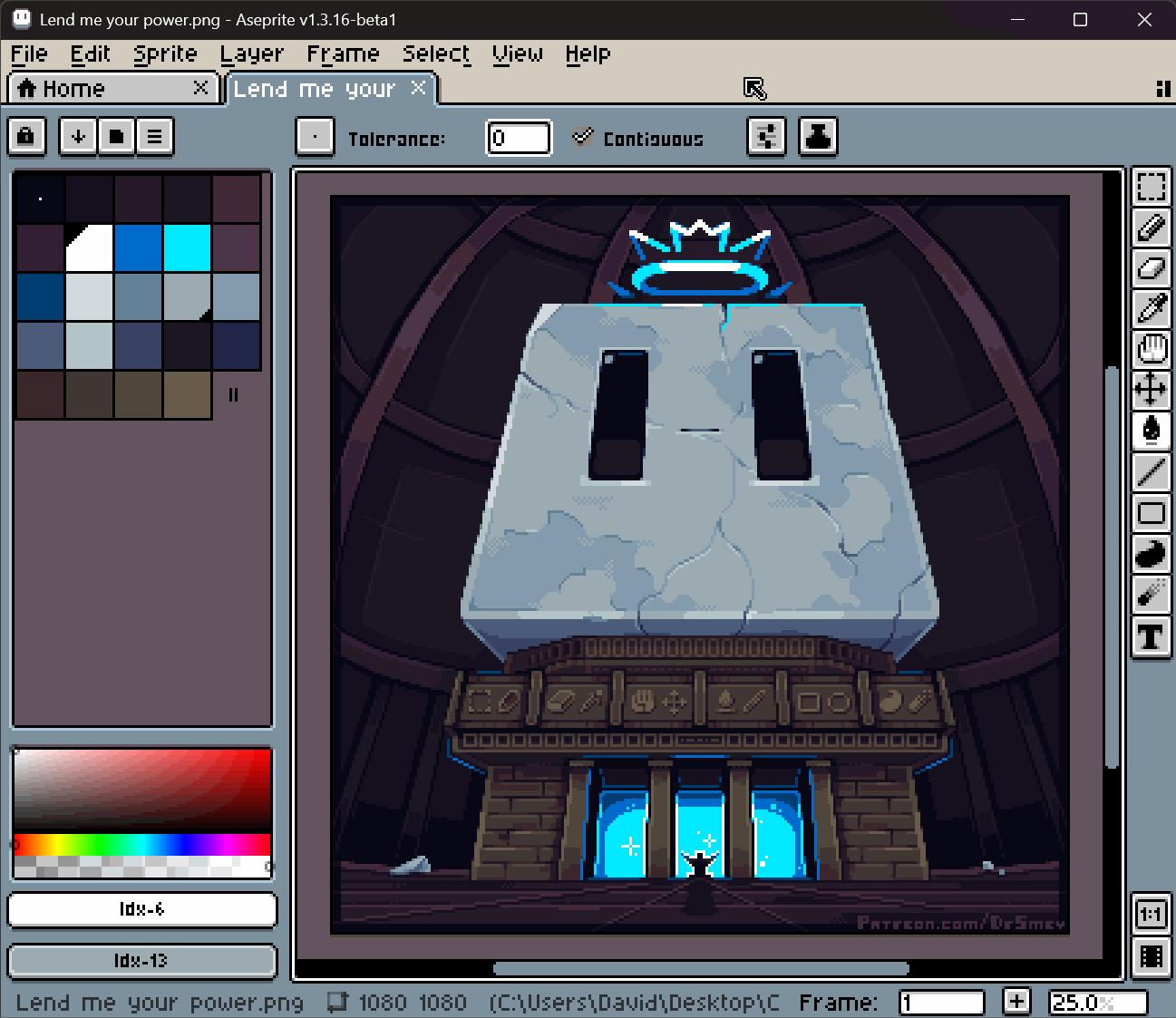Click the Idx-13 background color button
The image size is (1176, 1018).
tap(141, 961)
